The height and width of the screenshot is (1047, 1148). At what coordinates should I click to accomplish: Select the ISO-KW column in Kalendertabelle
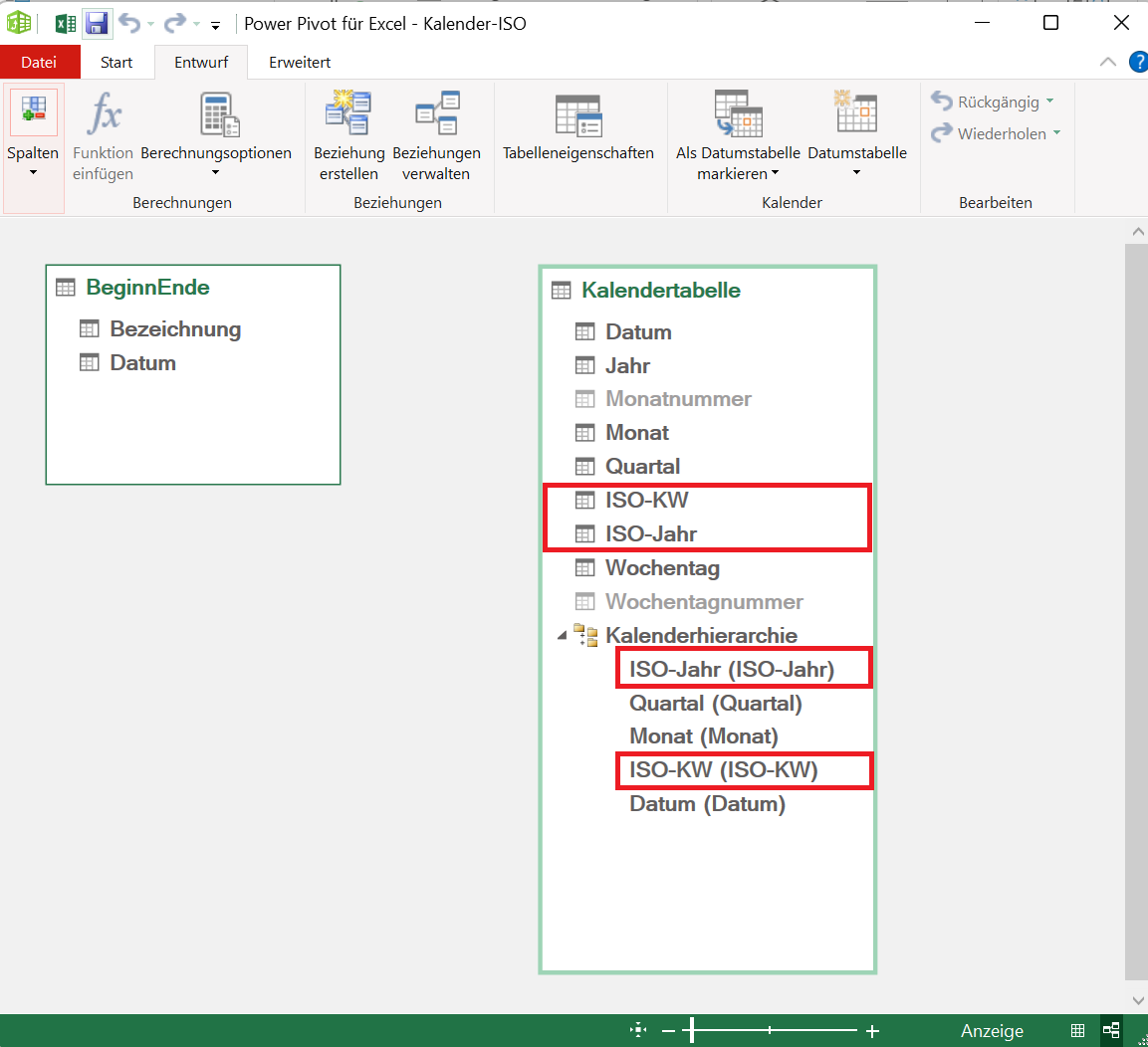646,500
